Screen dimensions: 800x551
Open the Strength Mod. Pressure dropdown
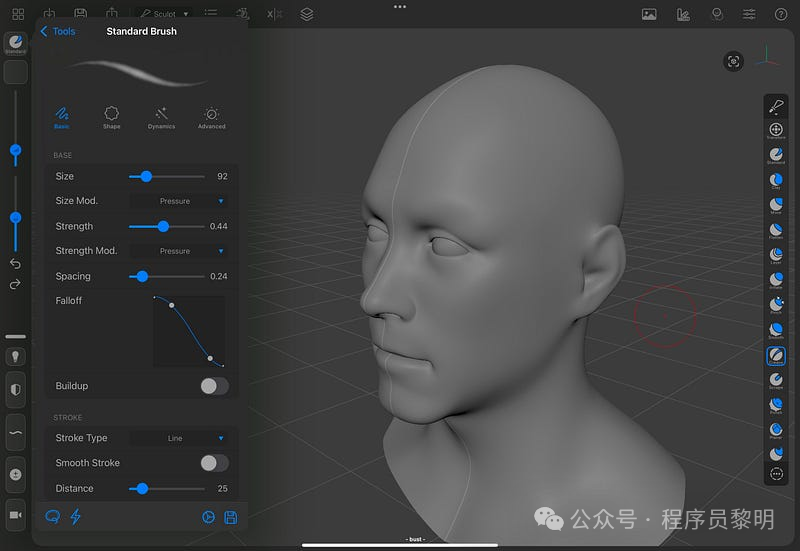coord(179,251)
